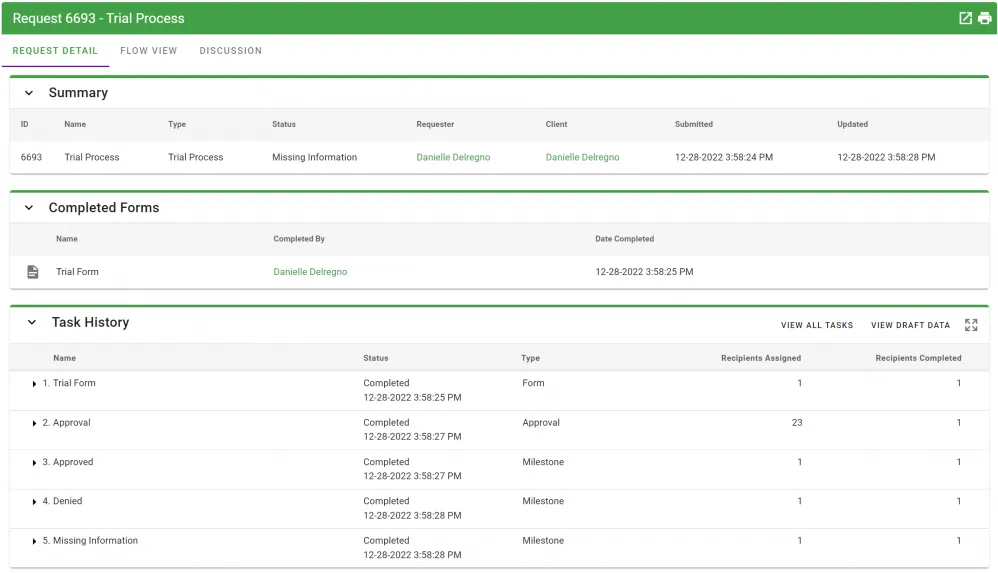Click the Trial Form document icon

(x=33, y=272)
